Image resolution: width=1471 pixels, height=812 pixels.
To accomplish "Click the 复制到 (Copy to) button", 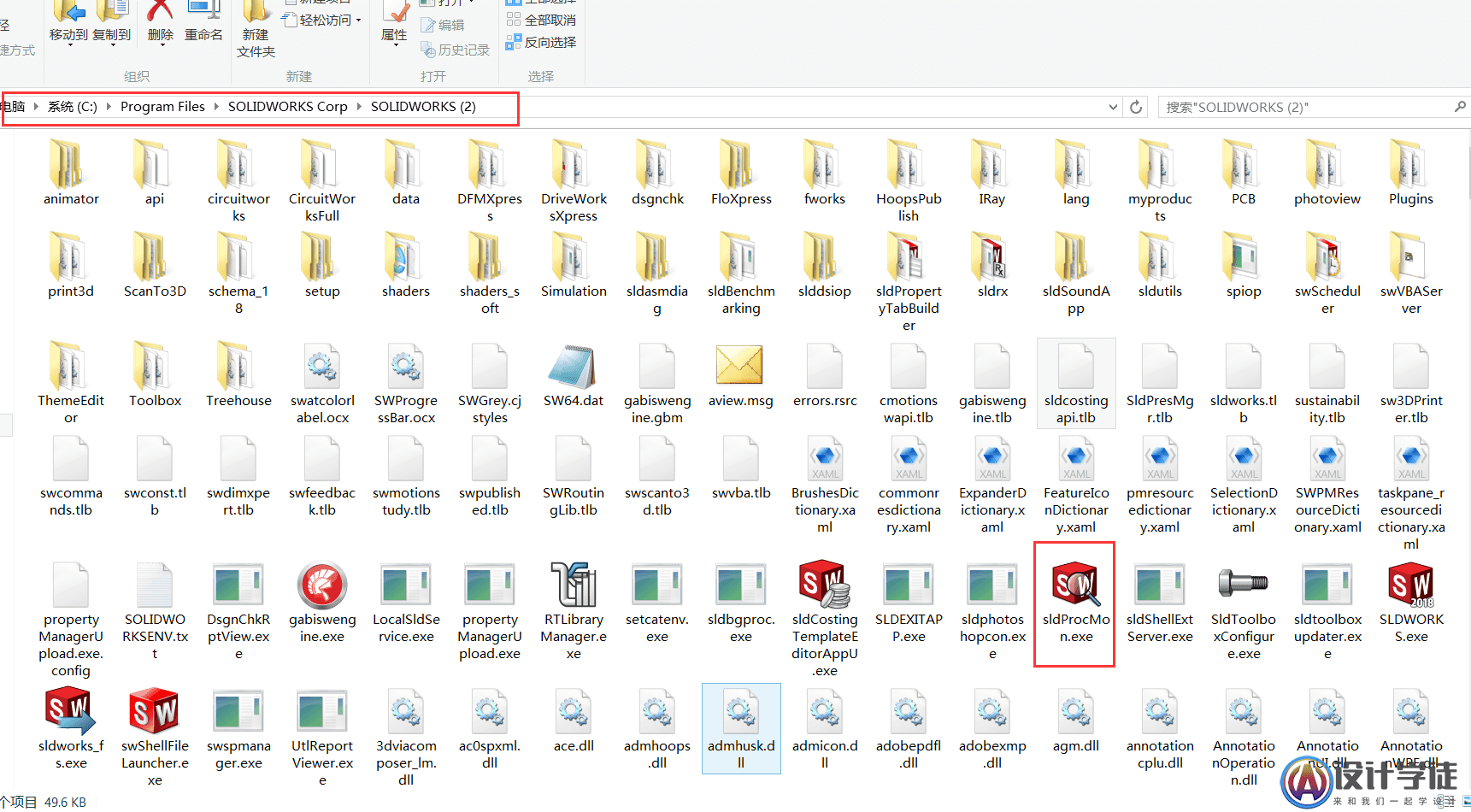I will [x=111, y=23].
